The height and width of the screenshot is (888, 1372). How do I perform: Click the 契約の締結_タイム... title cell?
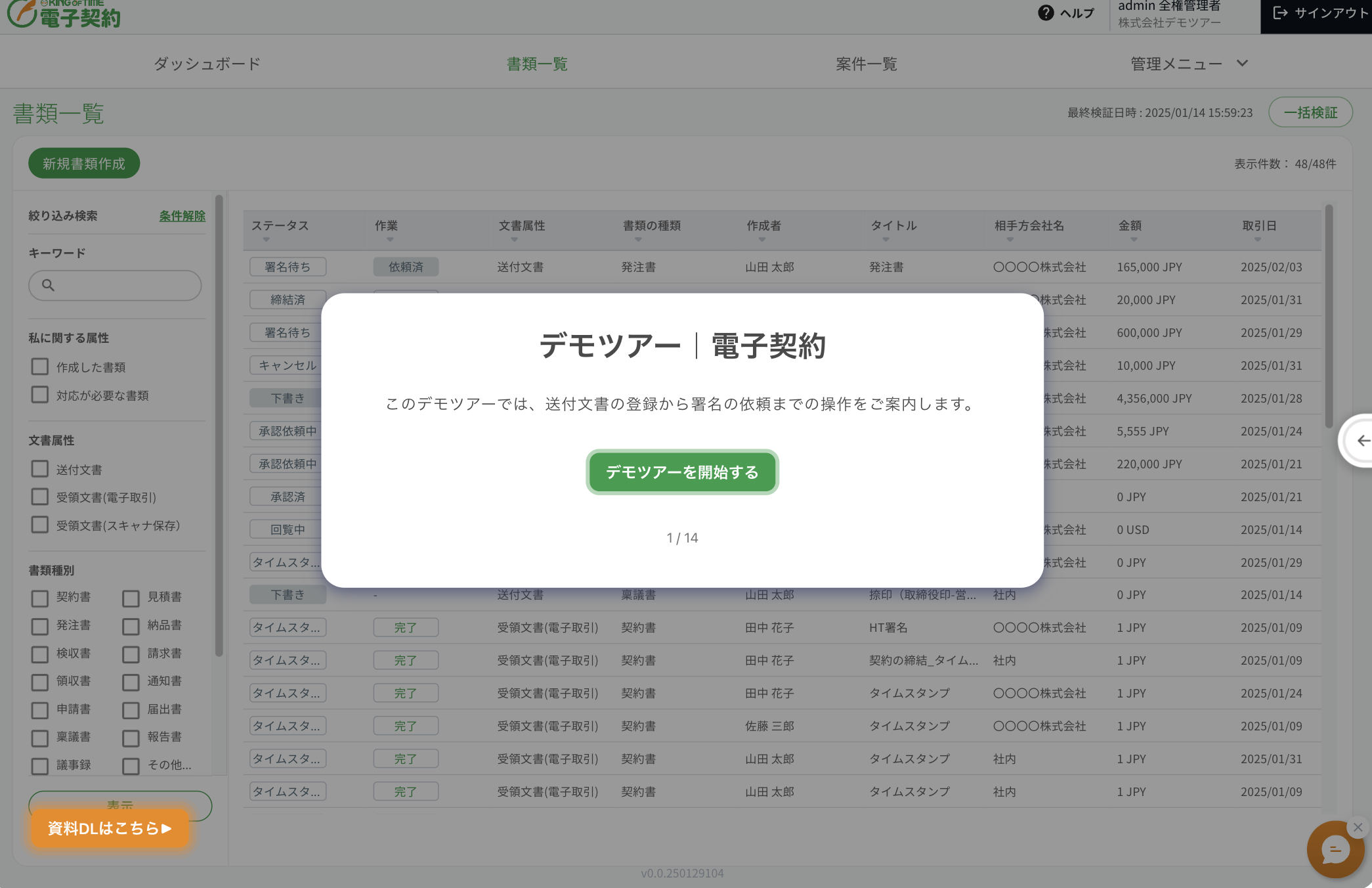point(924,660)
